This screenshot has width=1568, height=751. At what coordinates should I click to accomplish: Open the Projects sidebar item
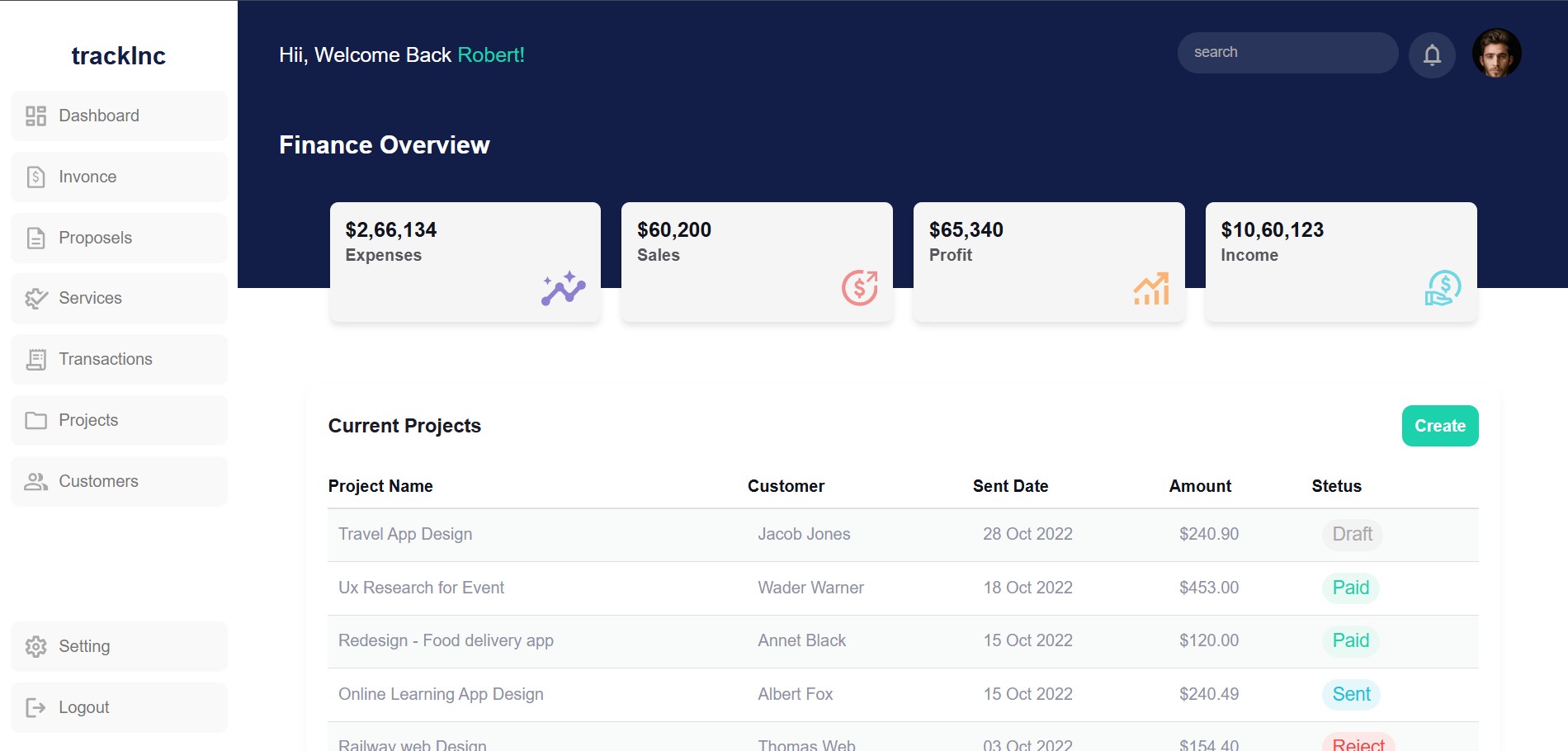119,420
